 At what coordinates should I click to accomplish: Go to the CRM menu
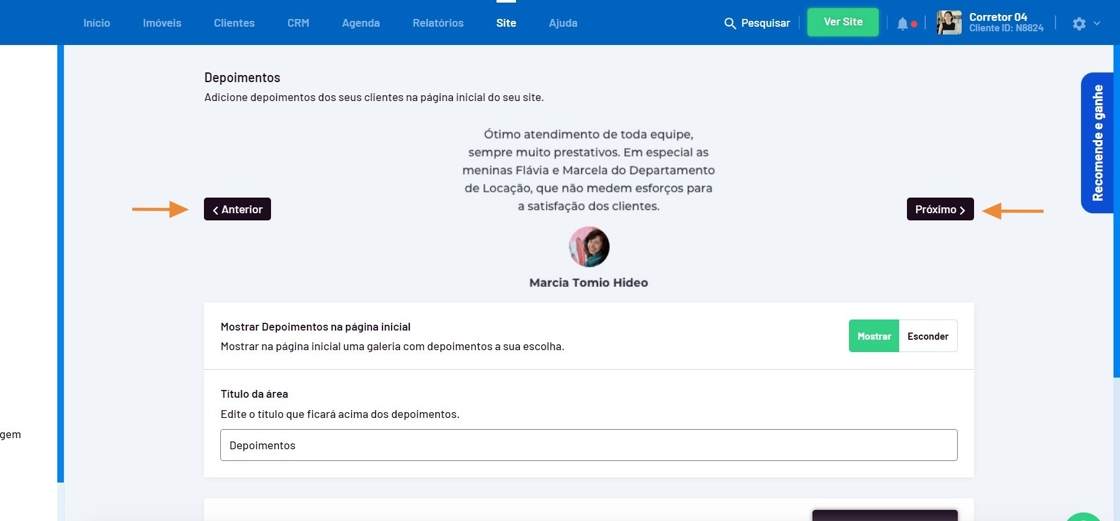[298, 23]
